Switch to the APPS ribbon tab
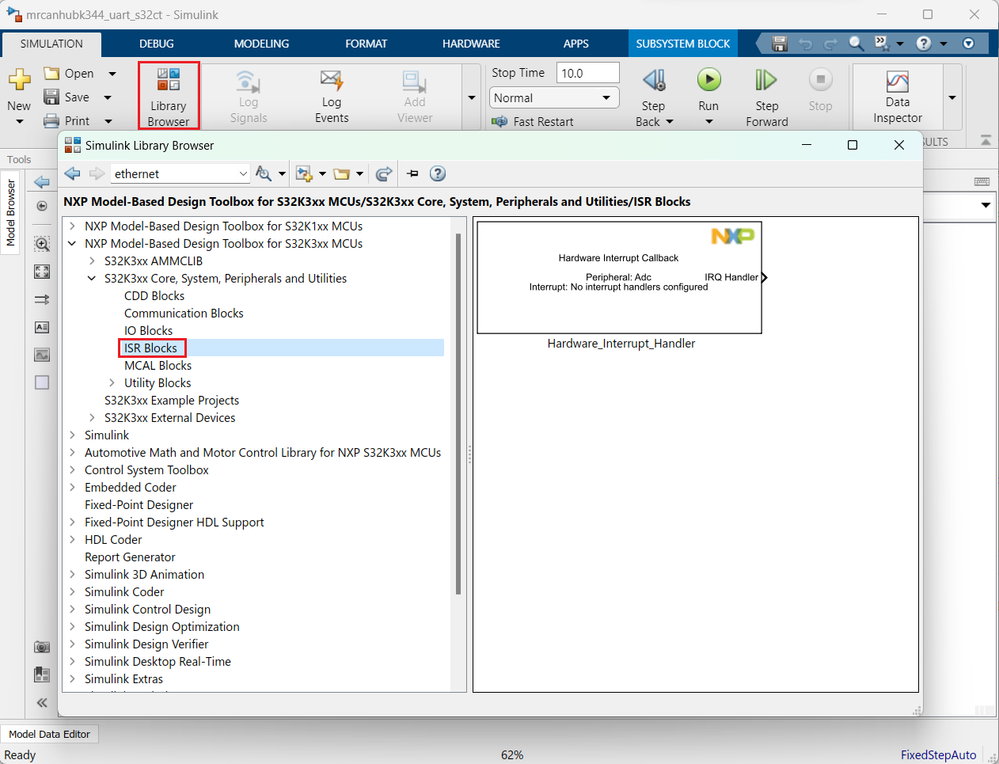 point(575,43)
